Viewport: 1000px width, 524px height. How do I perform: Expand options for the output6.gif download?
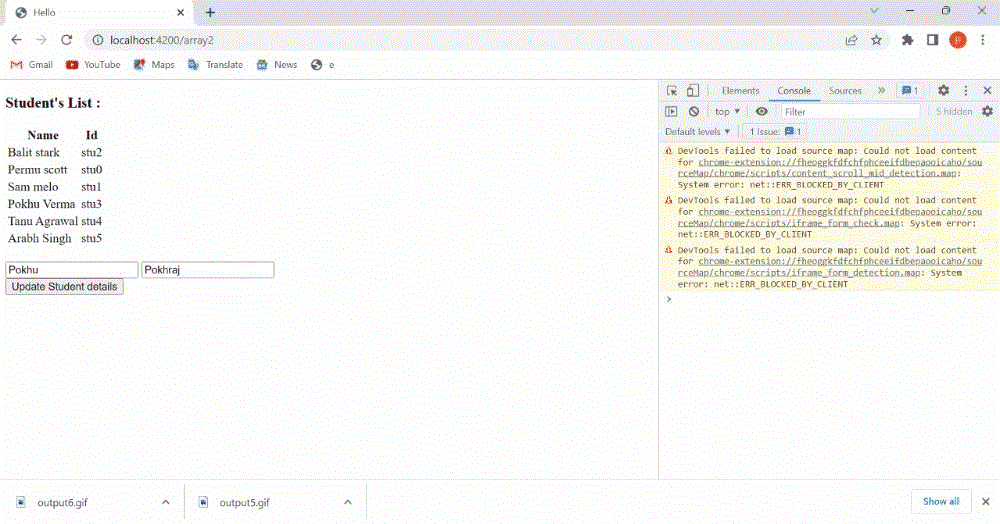coord(166,502)
